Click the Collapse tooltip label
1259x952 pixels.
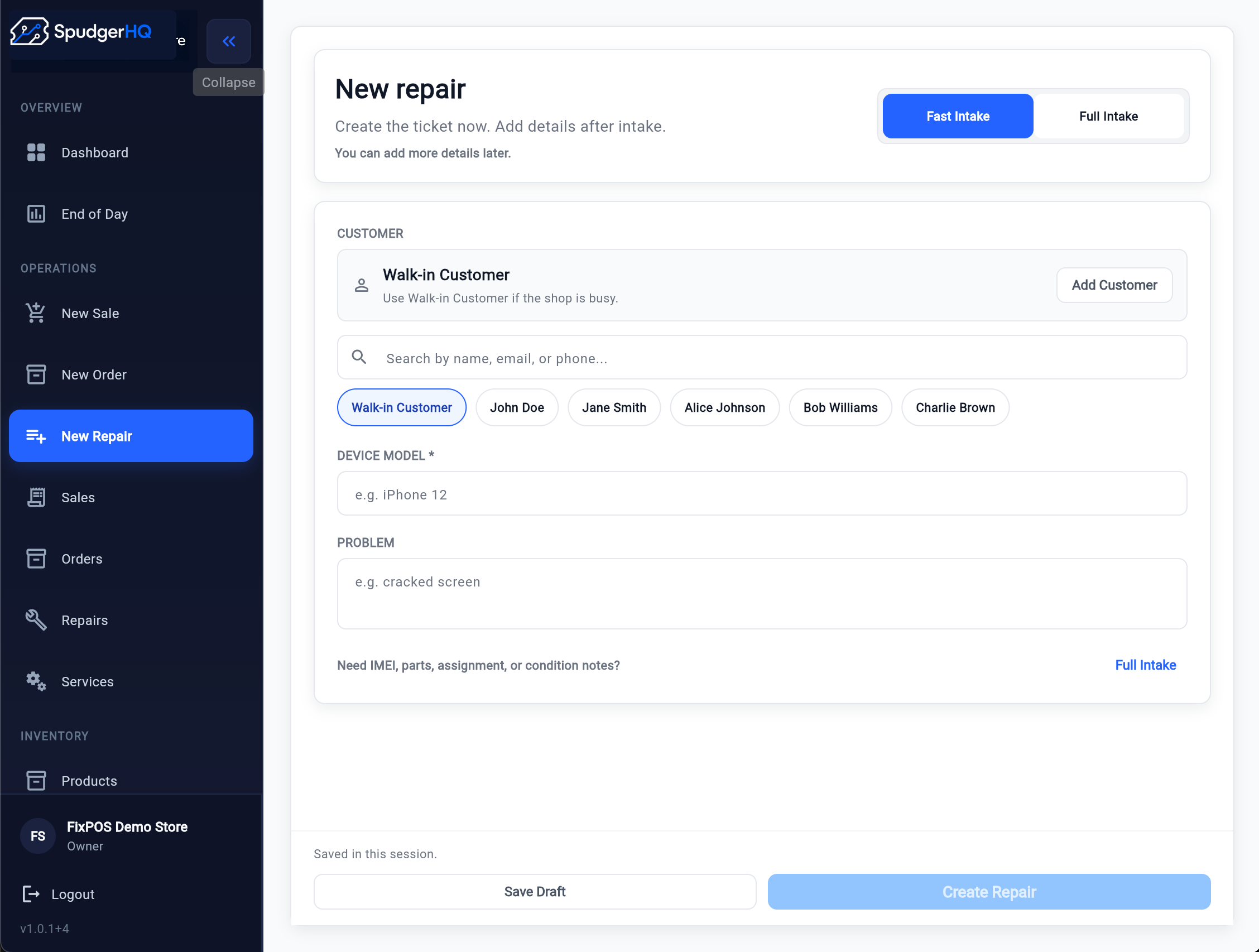[228, 82]
